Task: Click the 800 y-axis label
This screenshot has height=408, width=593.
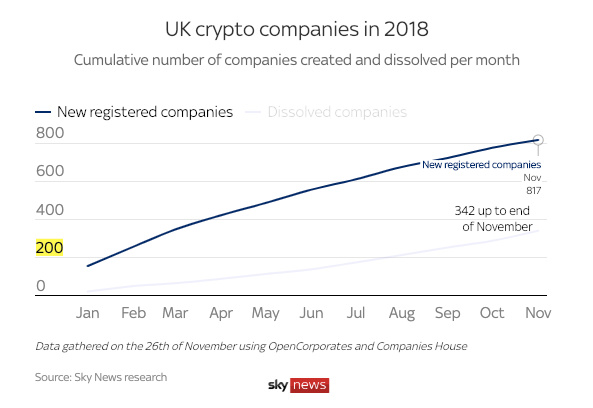Action: point(50,133)
